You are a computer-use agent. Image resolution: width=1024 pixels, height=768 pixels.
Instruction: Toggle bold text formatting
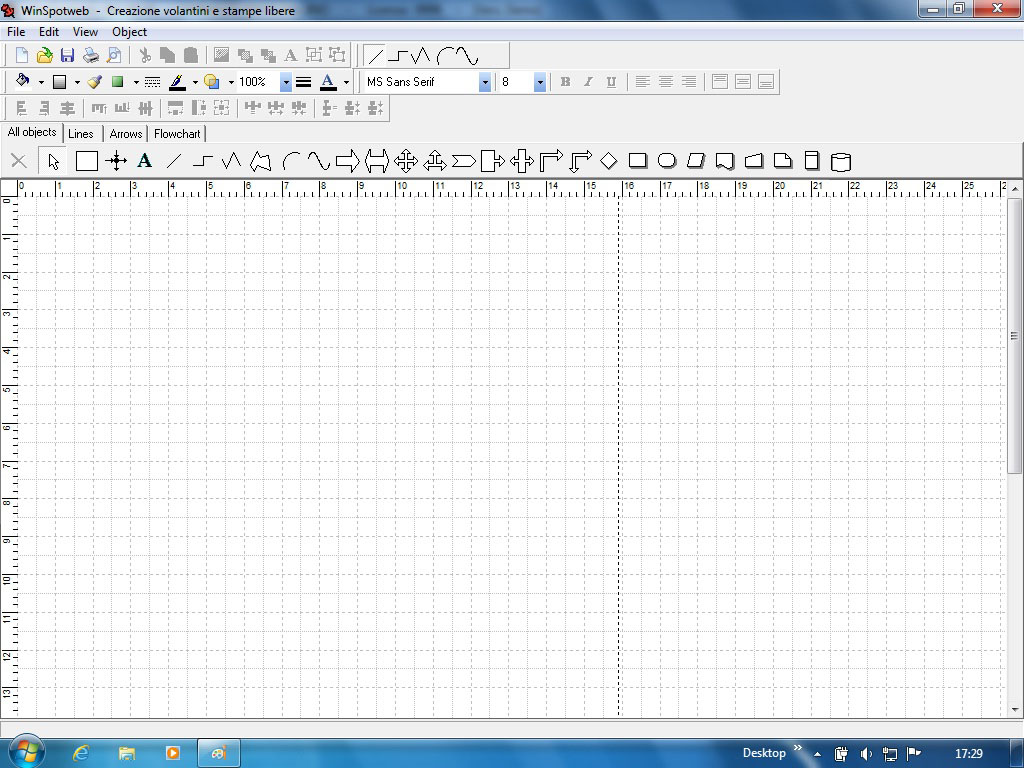[x=565, y=82]
